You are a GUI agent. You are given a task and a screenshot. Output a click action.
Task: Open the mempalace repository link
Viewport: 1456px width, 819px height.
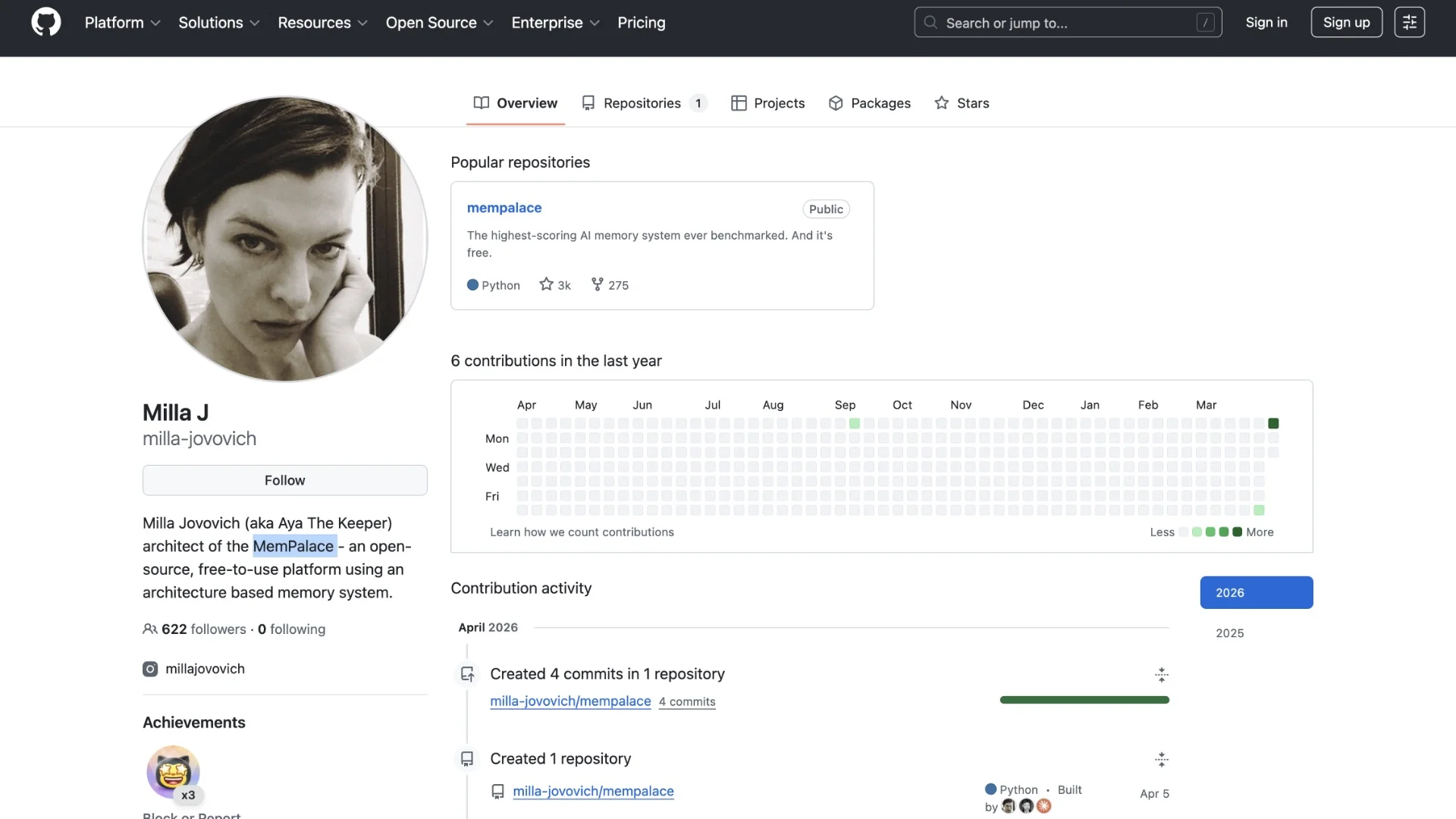click(x=504, y=208)
